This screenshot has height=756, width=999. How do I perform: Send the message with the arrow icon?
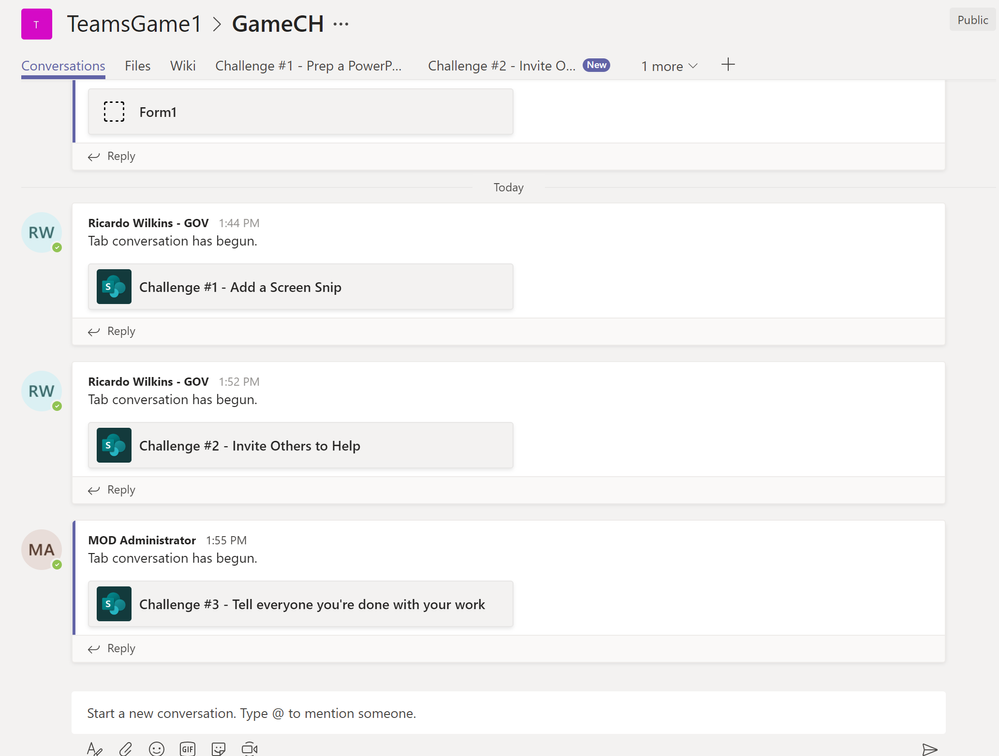(930, 749)
